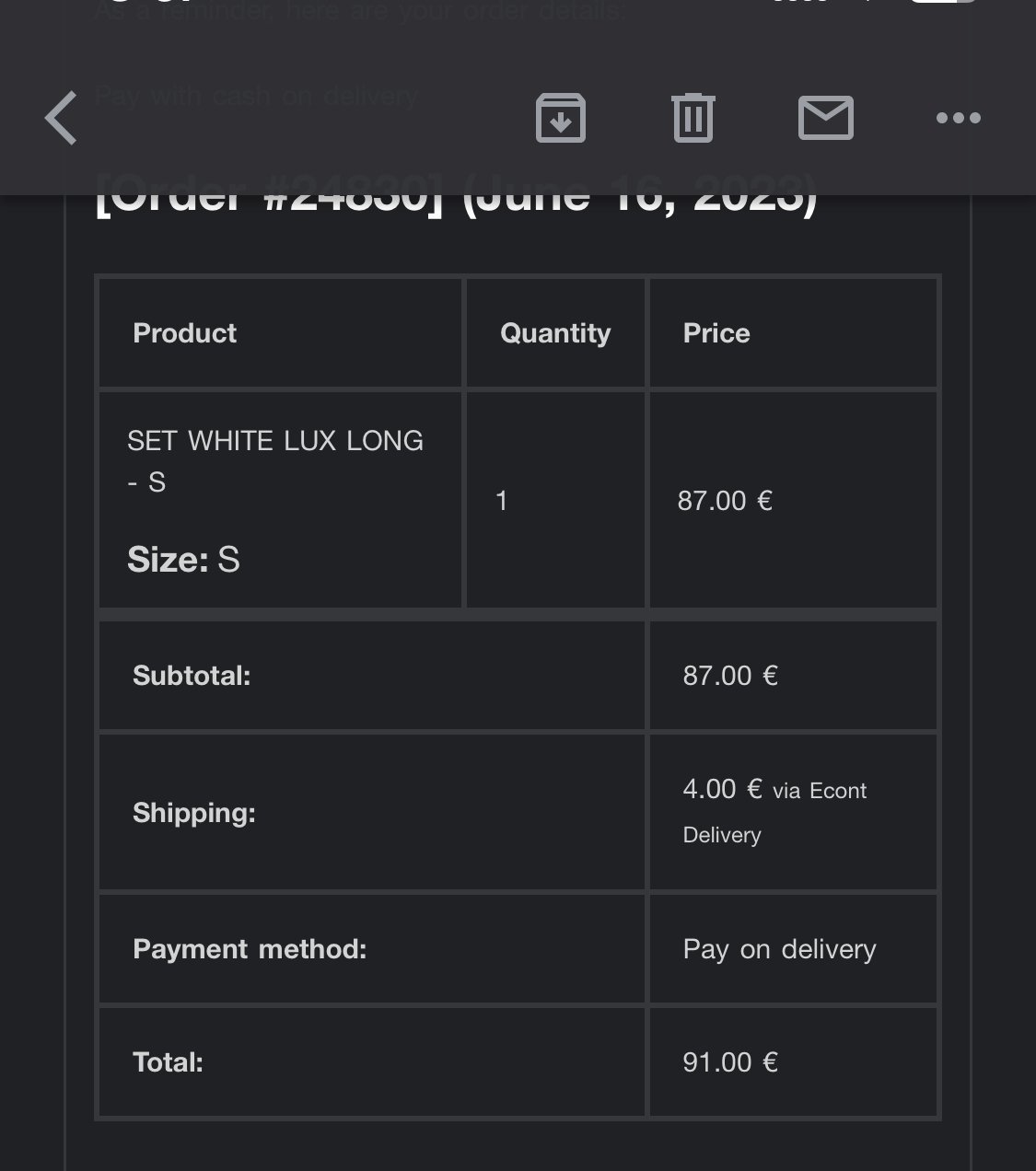
Task: Tap the Shipping label
Action: tap(194, 813)
